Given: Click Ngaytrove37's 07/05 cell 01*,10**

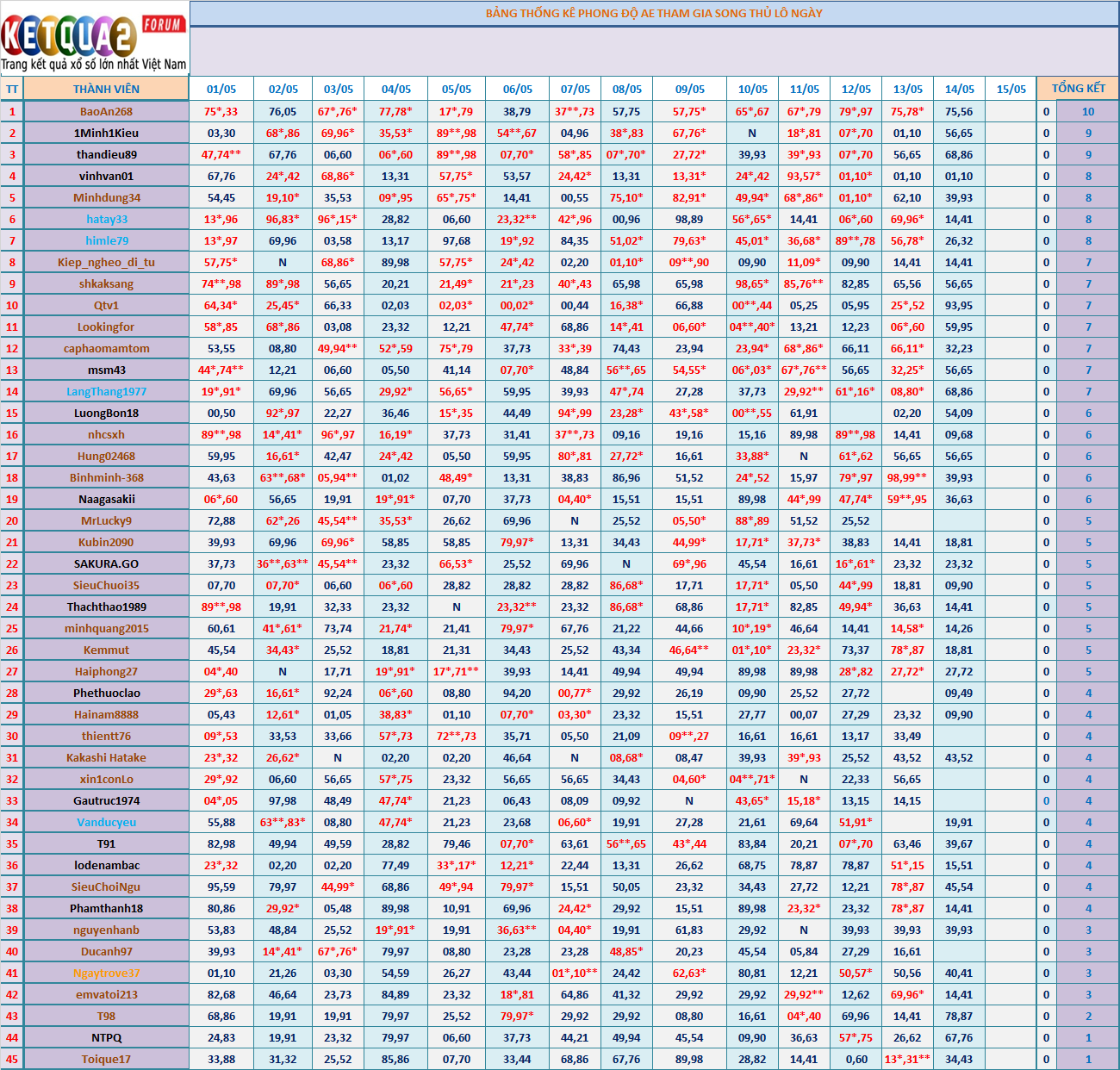Looking at the screenshot, I should pos(575,973).
